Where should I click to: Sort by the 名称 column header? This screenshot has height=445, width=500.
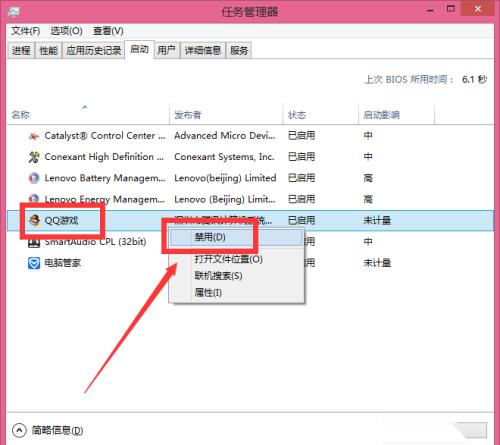[x=88, y=114]
